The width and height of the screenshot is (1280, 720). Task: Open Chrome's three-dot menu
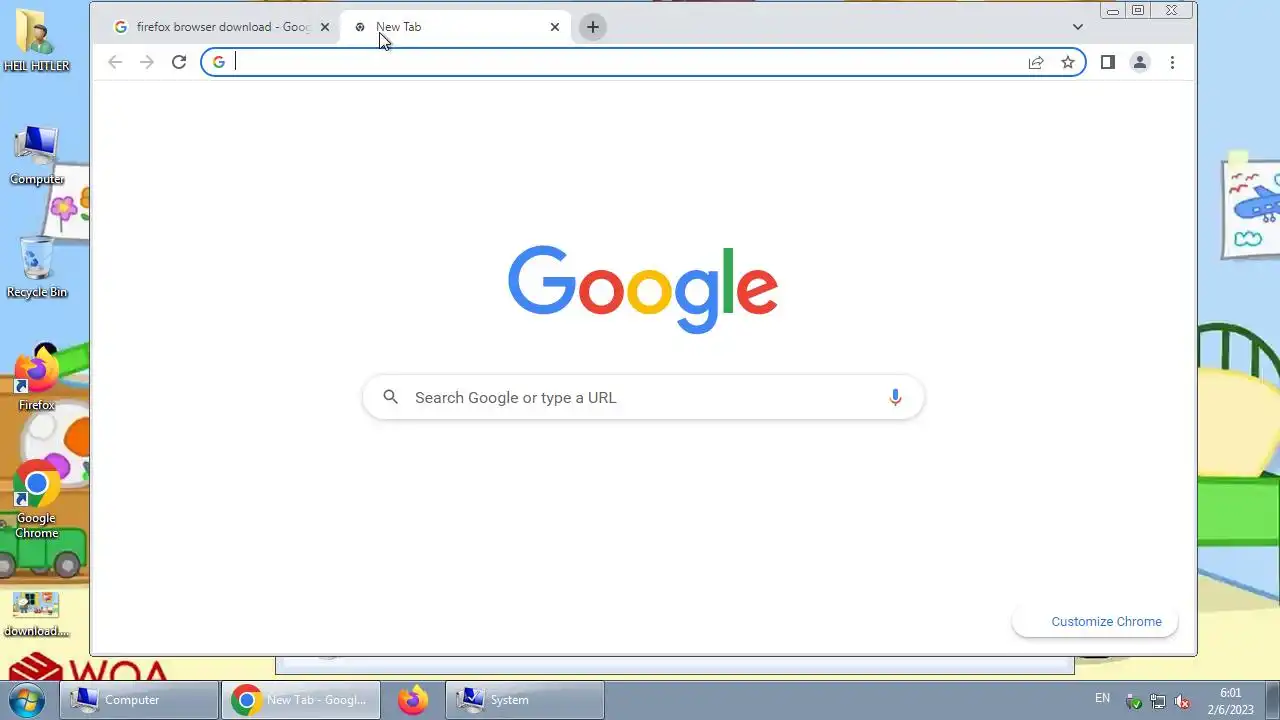pyautogui.click(x=1172, y=62)
